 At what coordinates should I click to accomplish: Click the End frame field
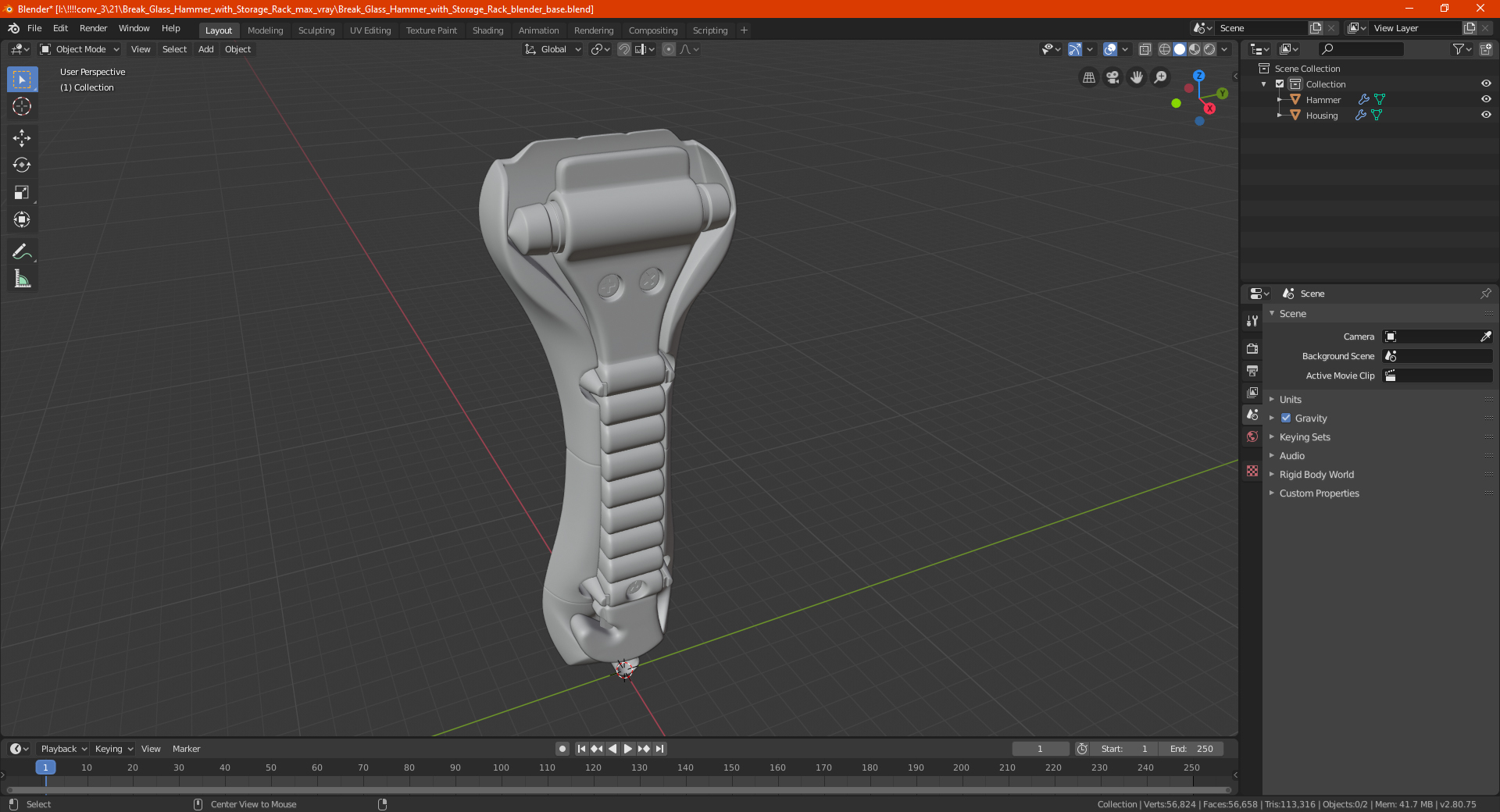[1191, 749]
